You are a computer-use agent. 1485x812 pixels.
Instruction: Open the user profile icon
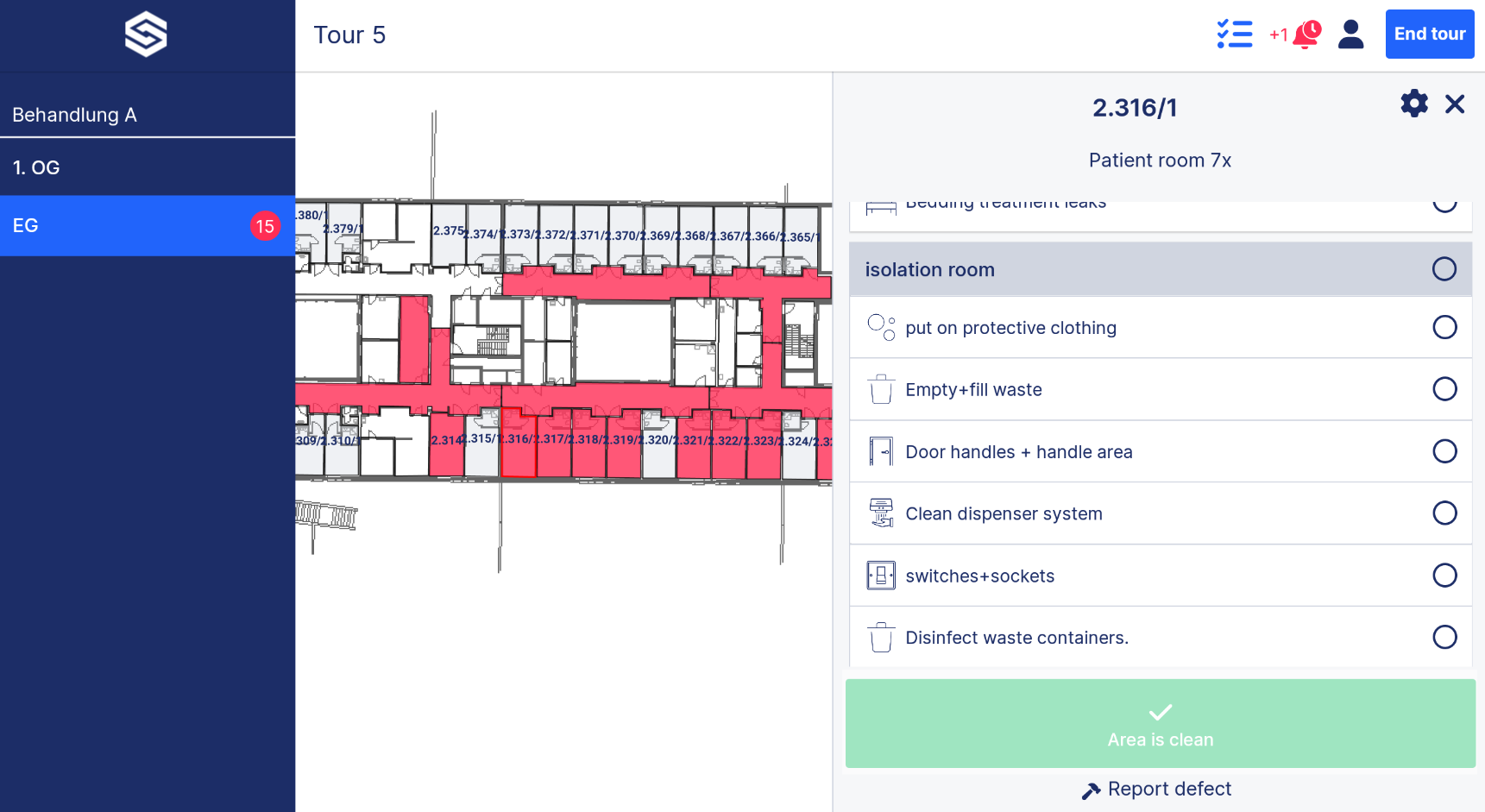tap(1350, 35)
